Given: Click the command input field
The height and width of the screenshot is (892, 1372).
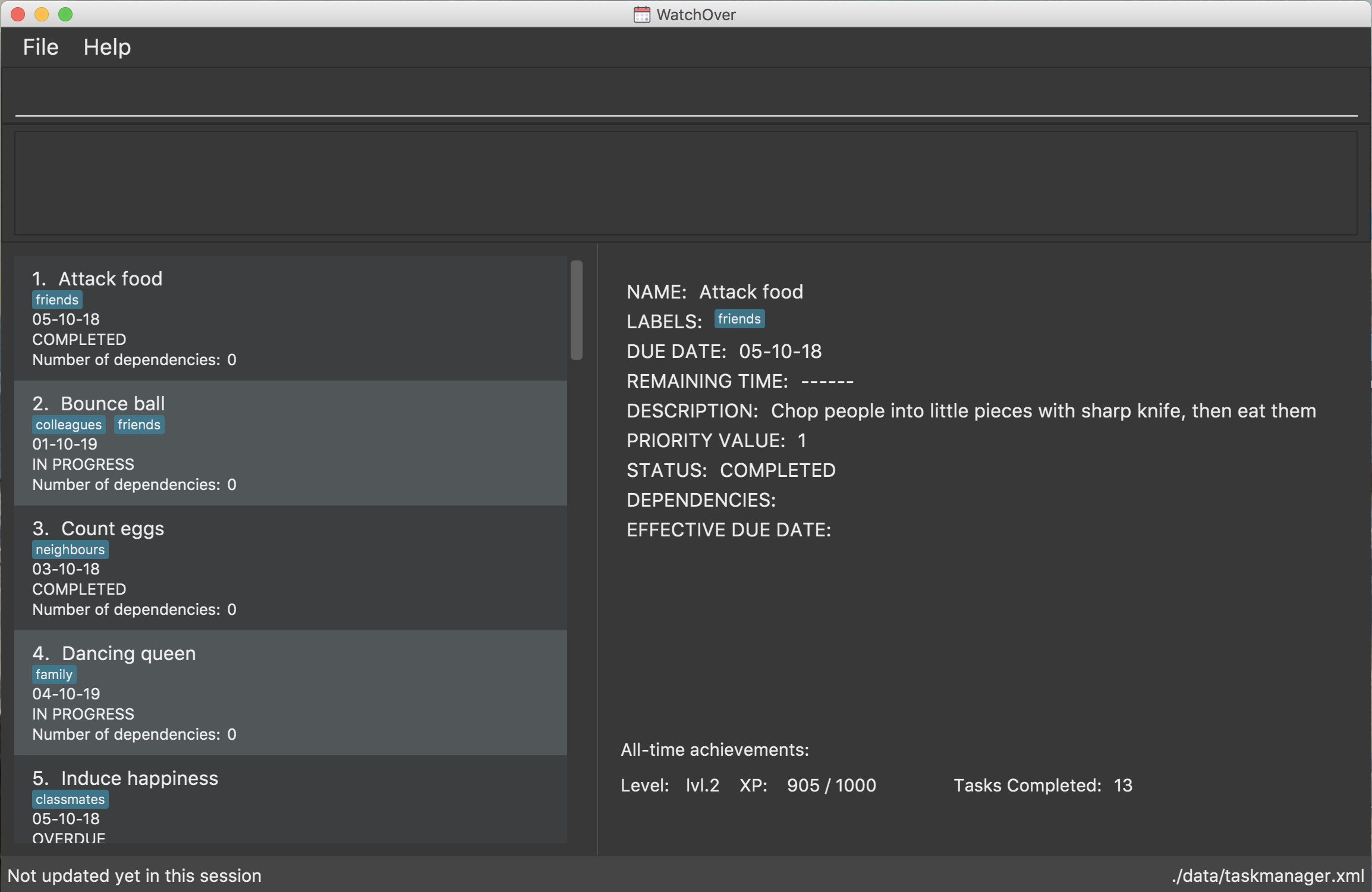Looking at the screenshot, I should (x=686, y=95).
